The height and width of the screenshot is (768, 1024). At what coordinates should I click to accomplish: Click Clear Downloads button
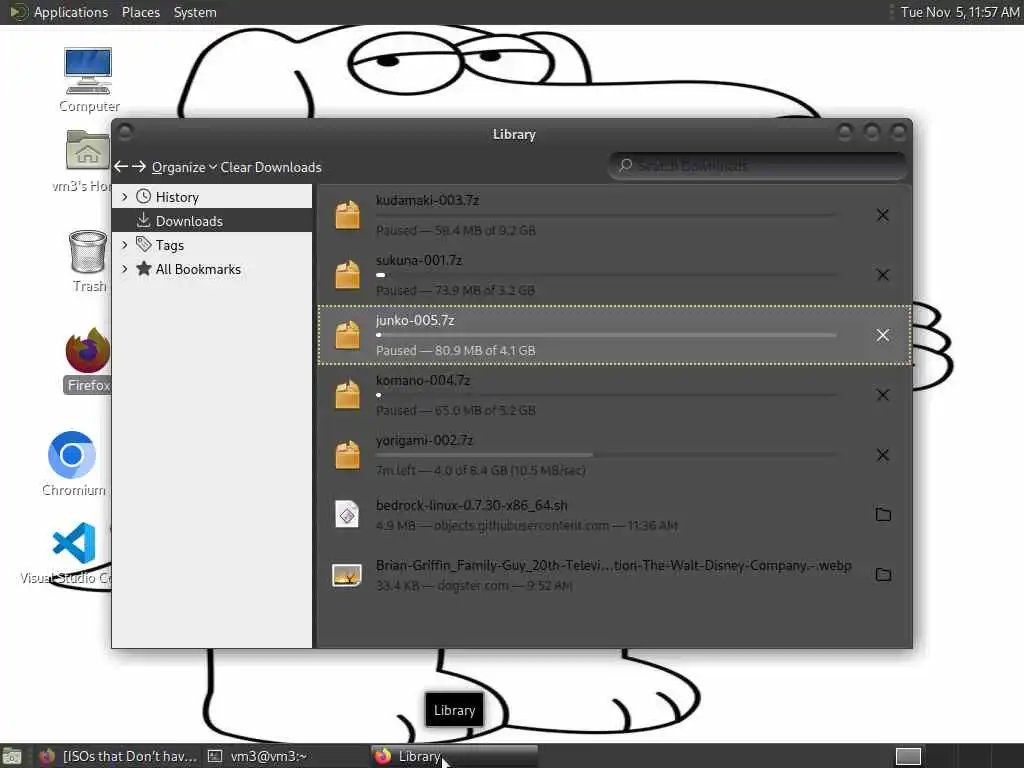pos(270,167)
